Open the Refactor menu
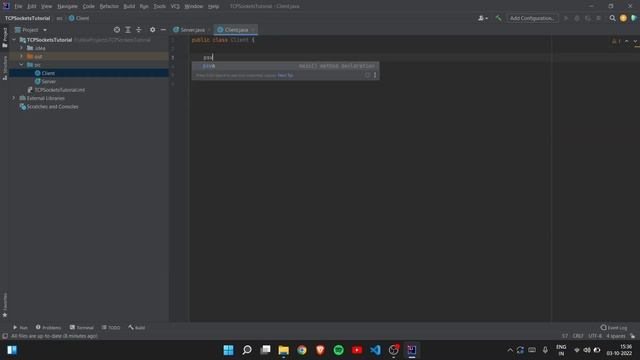Screen dimensions: 640x360 (109, 7)
